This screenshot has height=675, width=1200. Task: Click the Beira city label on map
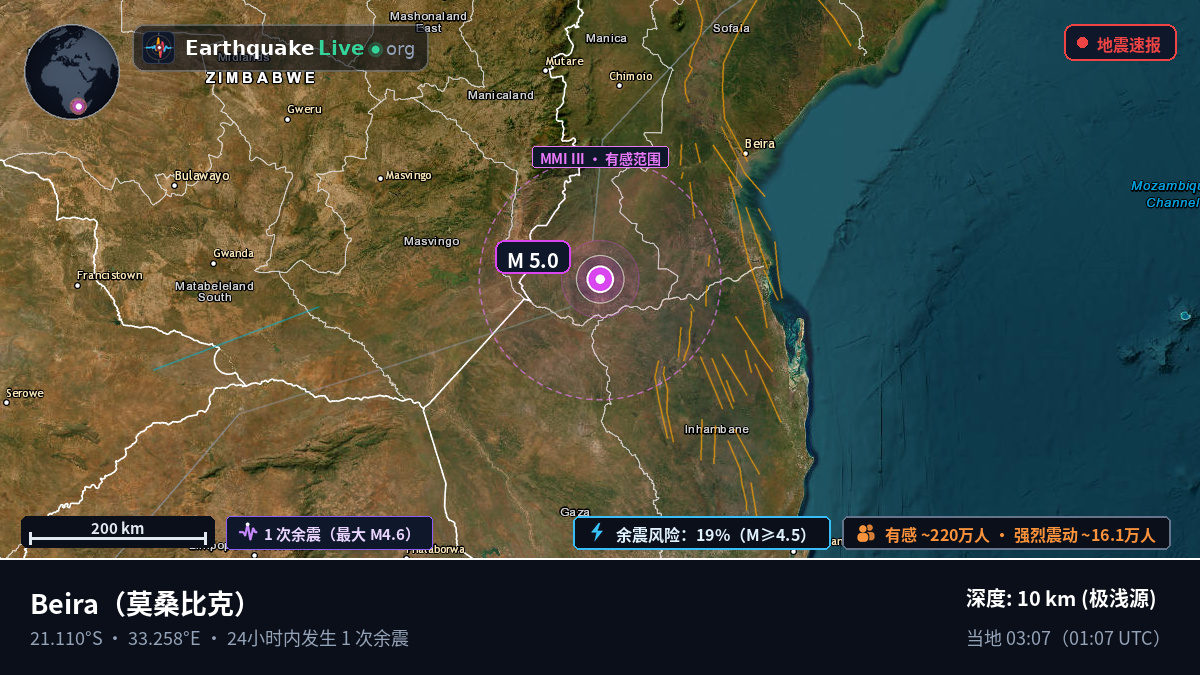[760, 144]
